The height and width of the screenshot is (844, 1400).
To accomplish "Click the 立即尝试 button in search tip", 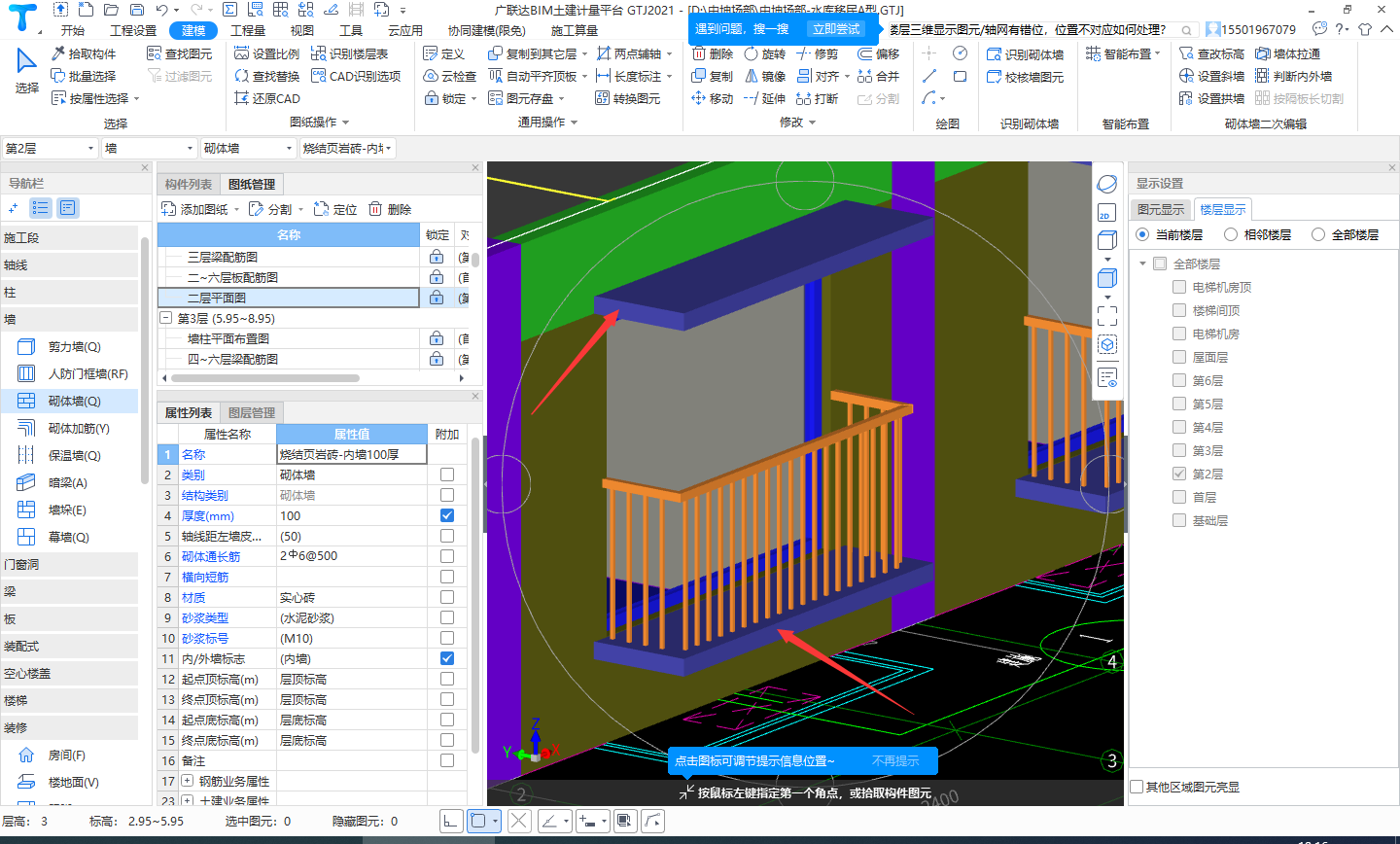I will (837, 29).
